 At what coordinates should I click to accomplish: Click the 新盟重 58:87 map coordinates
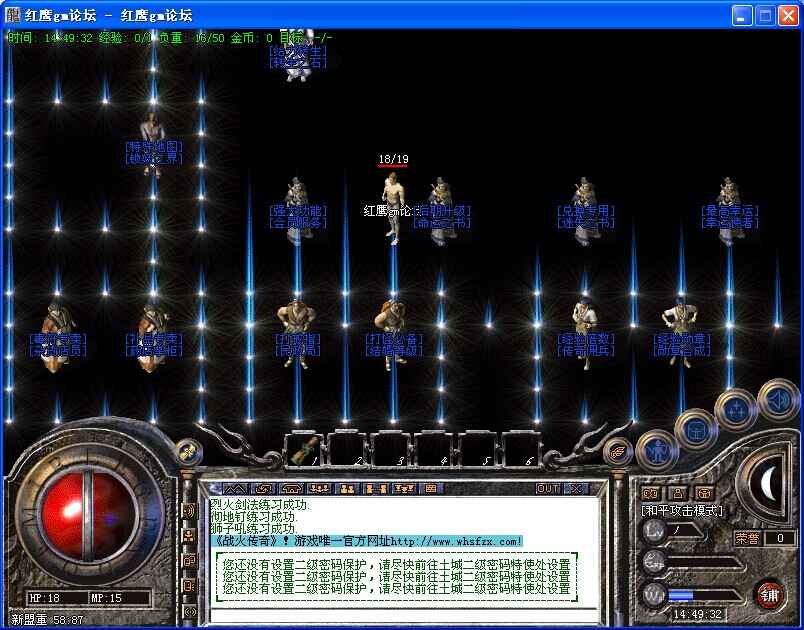pos(47,620)
